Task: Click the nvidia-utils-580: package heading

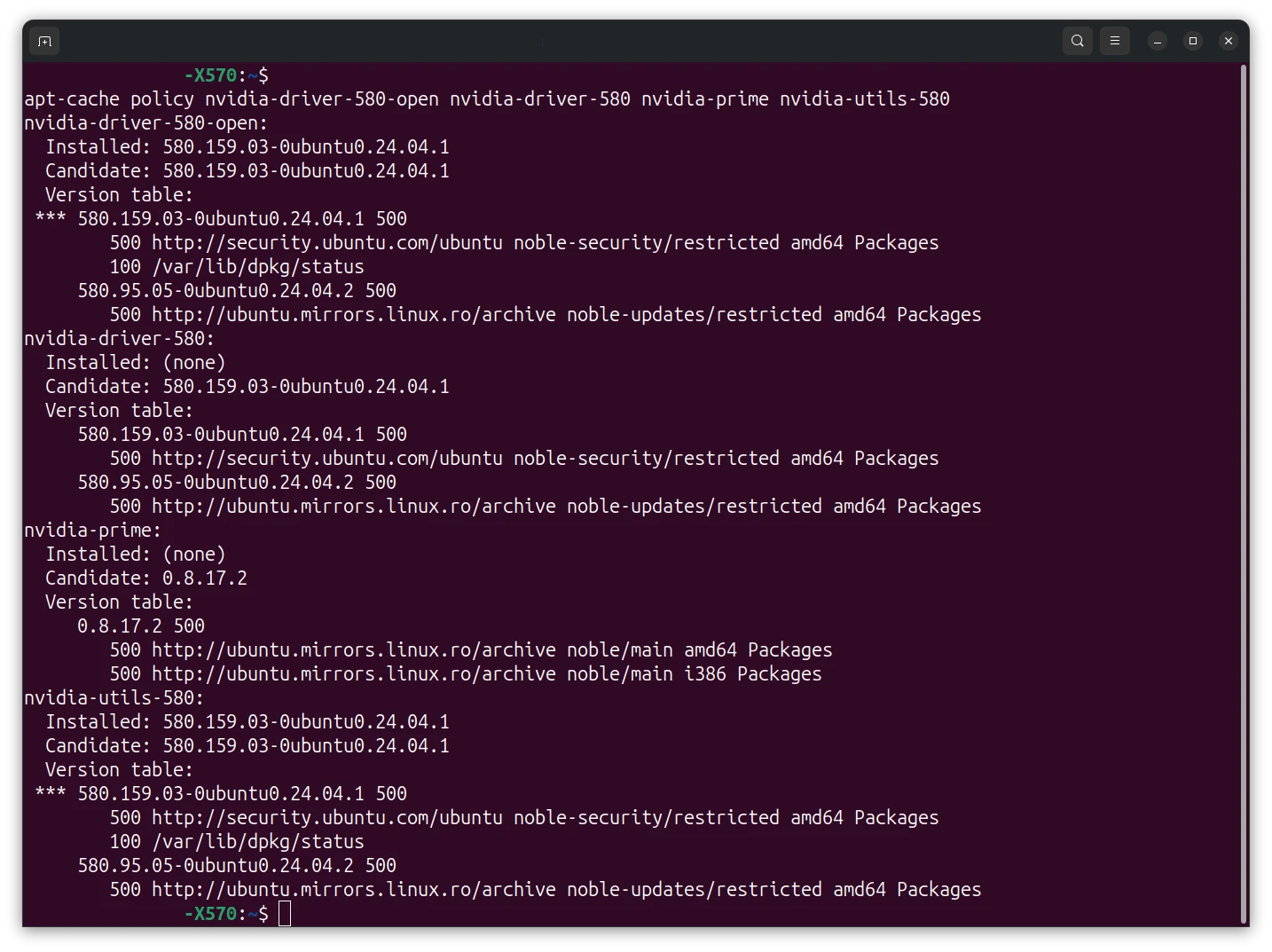Action: [x=114, y=698]
